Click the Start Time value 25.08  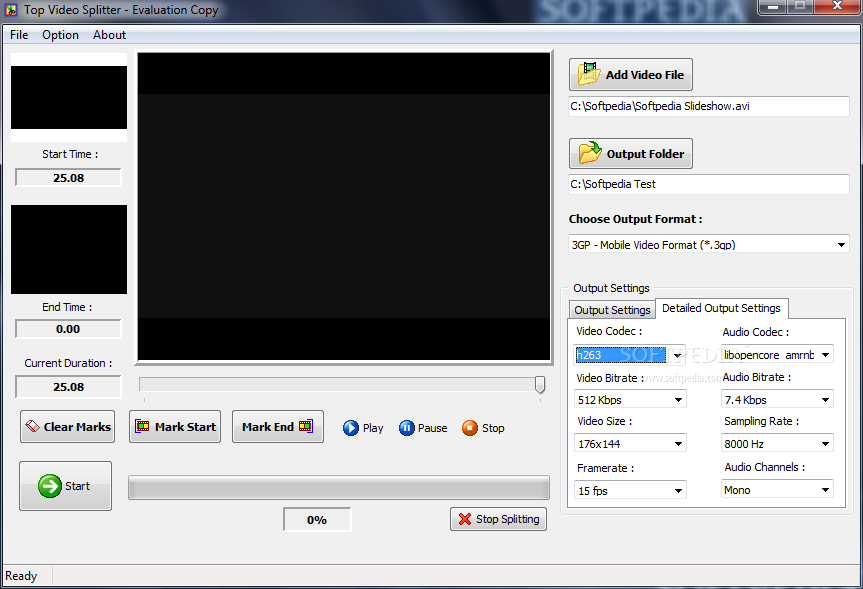click(68, 178)
